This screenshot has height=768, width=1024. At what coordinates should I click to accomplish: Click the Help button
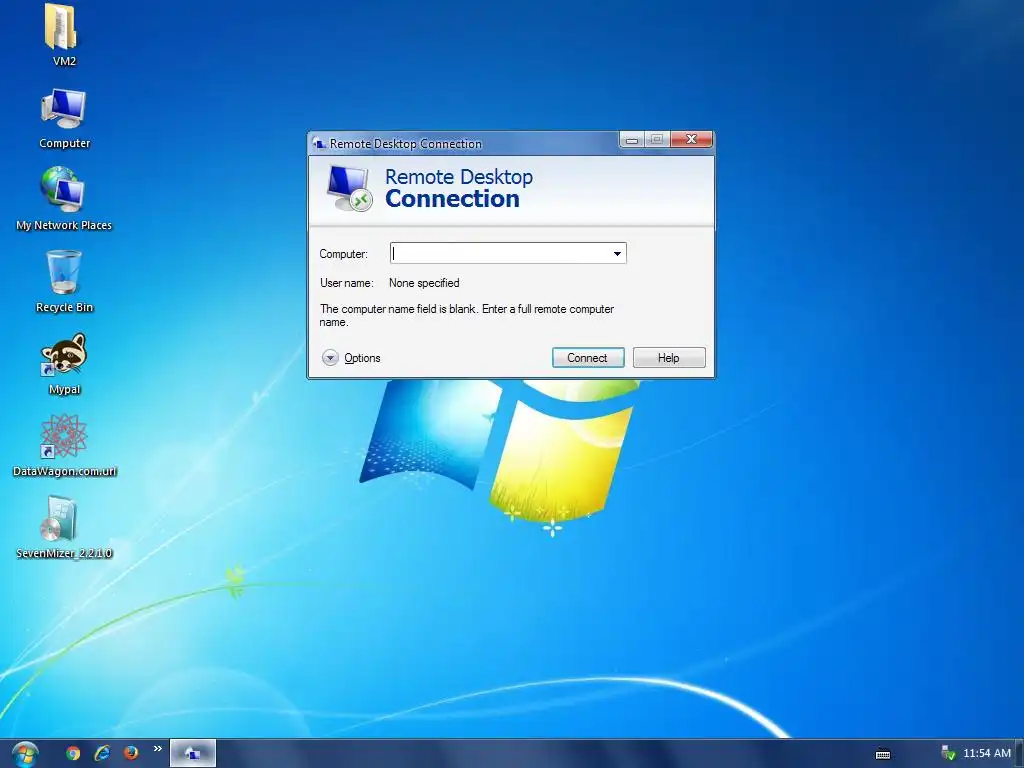(x=669, y=358)
